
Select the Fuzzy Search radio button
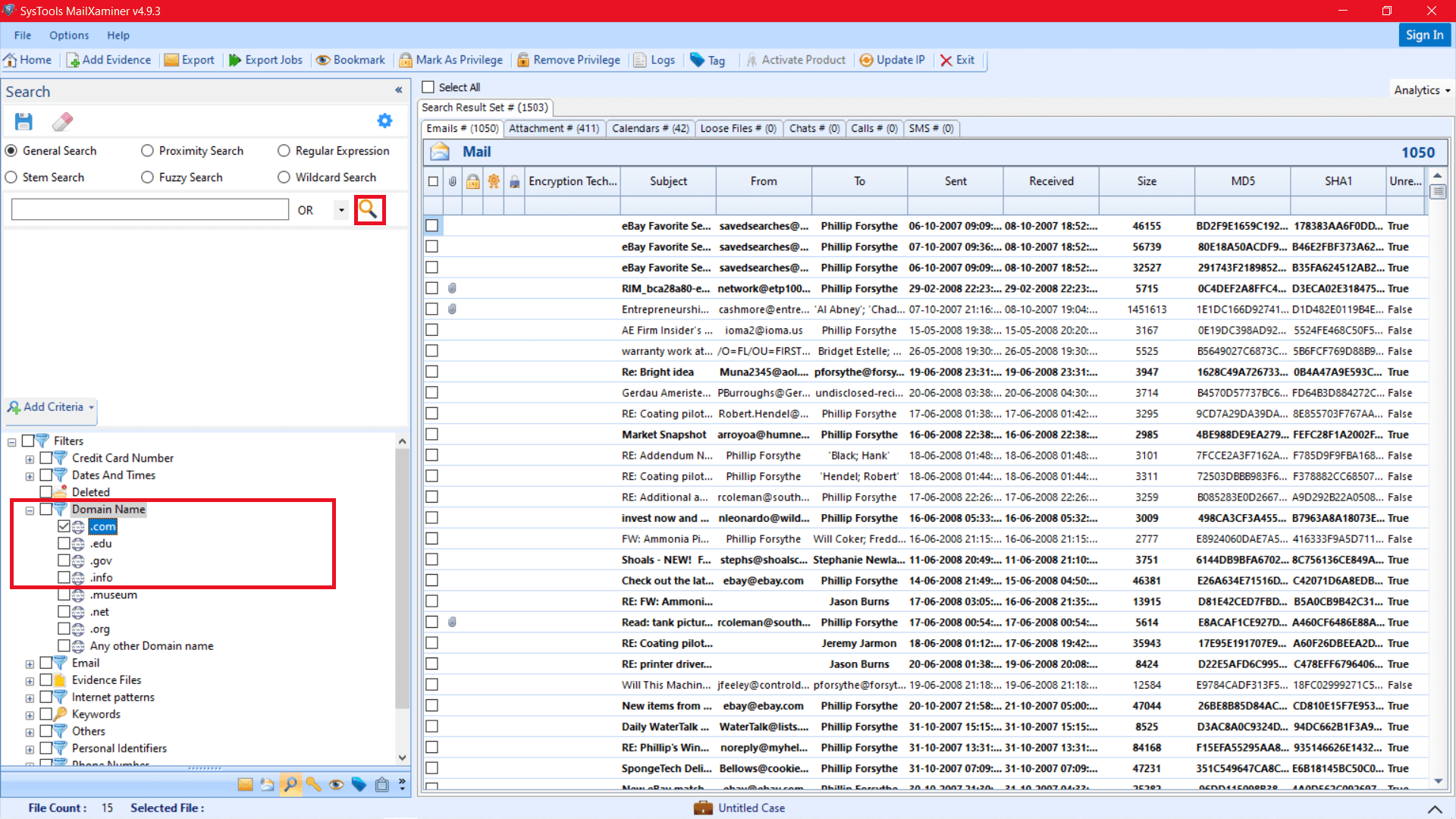pyautogui.click(x=147, y=177)
